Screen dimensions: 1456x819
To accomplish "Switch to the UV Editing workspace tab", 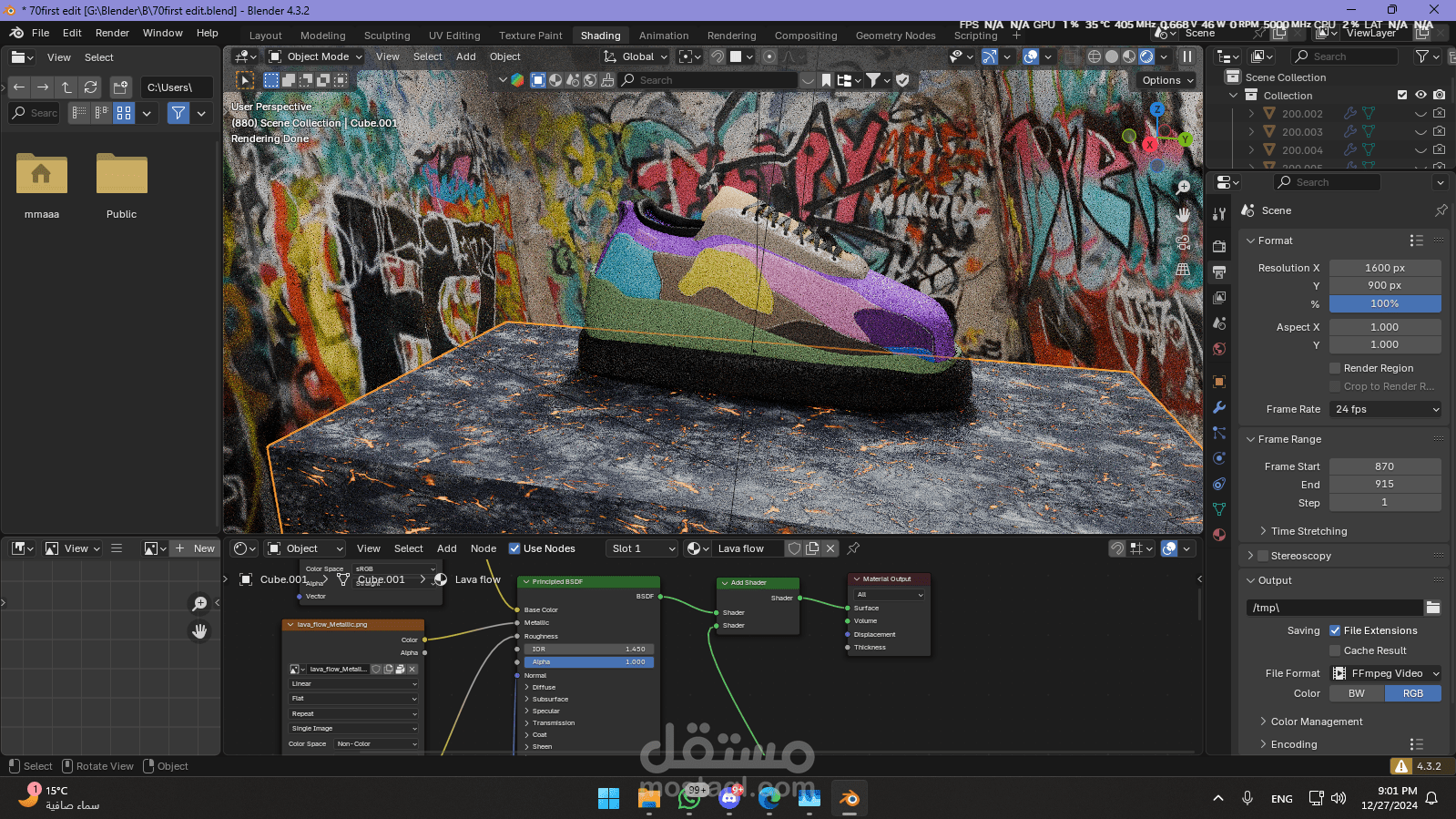I will 454,36.
